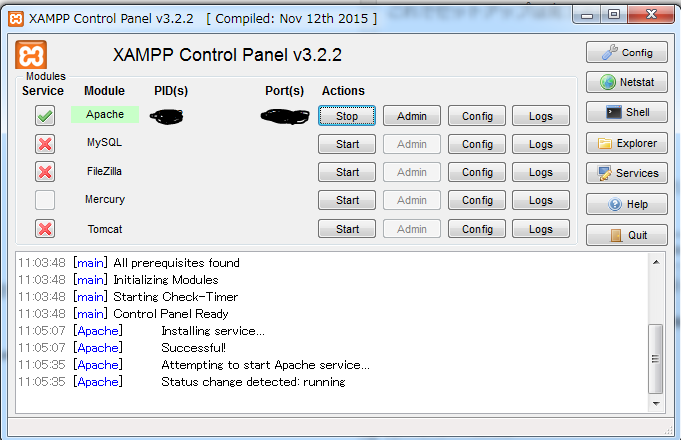Open Tomcat Logs menu

541,229
